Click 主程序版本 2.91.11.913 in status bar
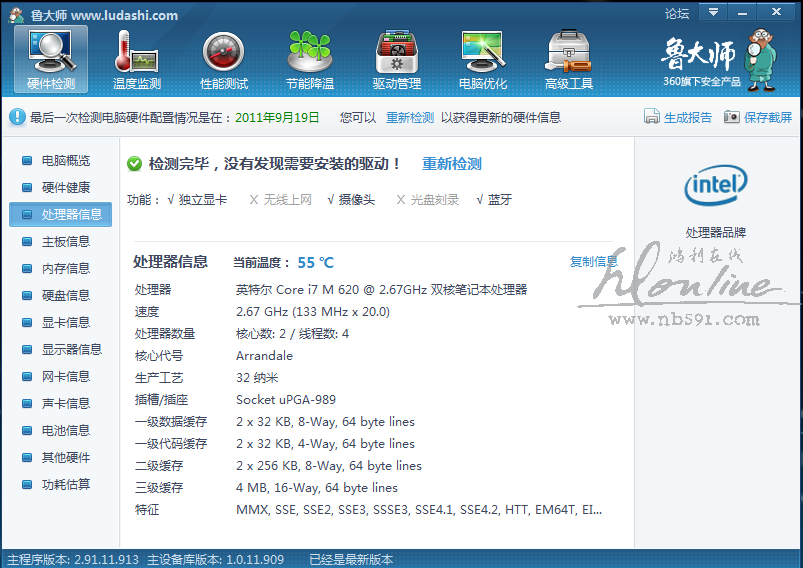This screenshot has width=803, height=568. pos(73,559)
